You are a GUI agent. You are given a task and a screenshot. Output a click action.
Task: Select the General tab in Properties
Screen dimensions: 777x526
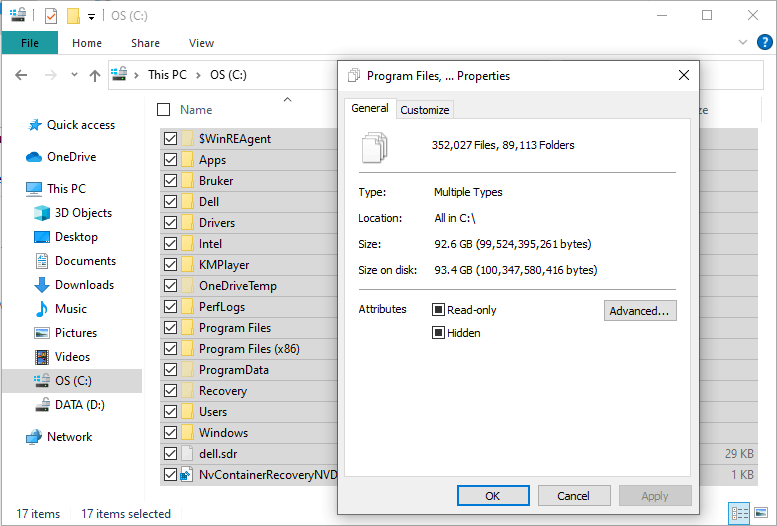coord(370,108)
